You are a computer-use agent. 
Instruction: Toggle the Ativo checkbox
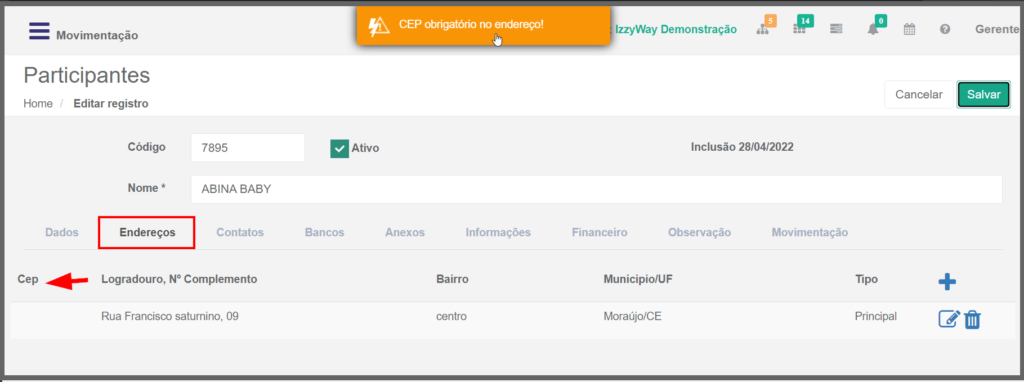[x=340, y=148]
